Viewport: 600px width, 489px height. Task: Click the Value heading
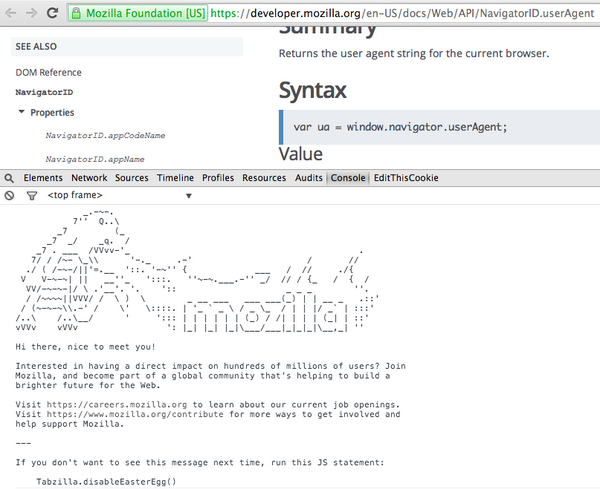301,154
